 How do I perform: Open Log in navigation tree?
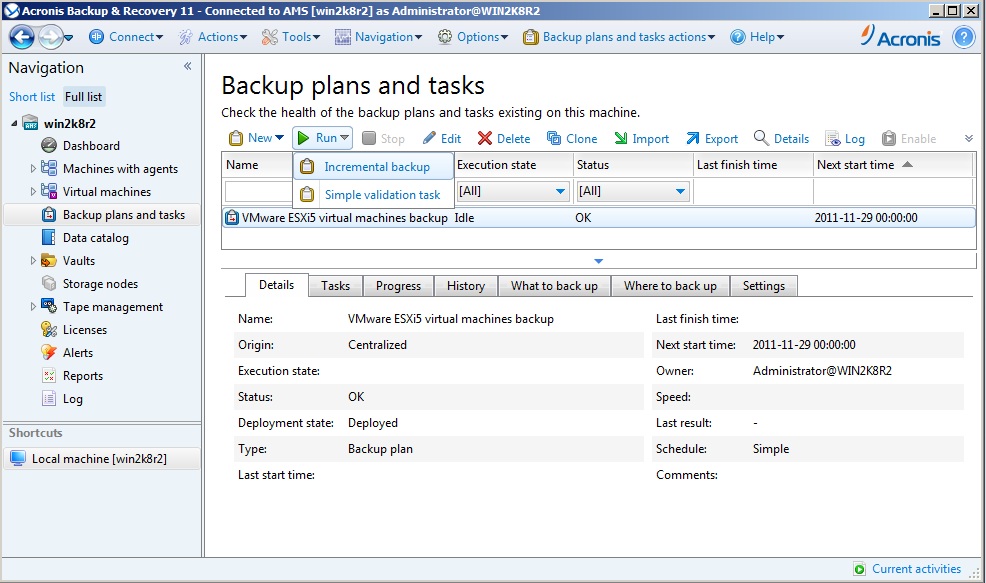[72, 399]
